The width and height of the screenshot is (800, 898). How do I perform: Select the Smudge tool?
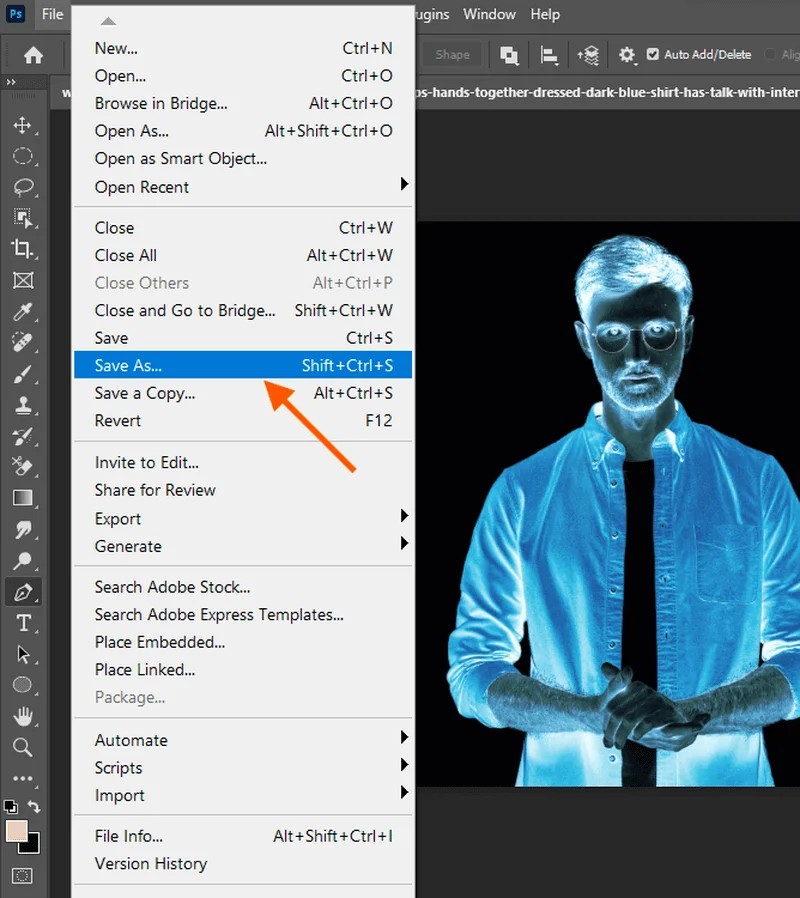point(23,529)
